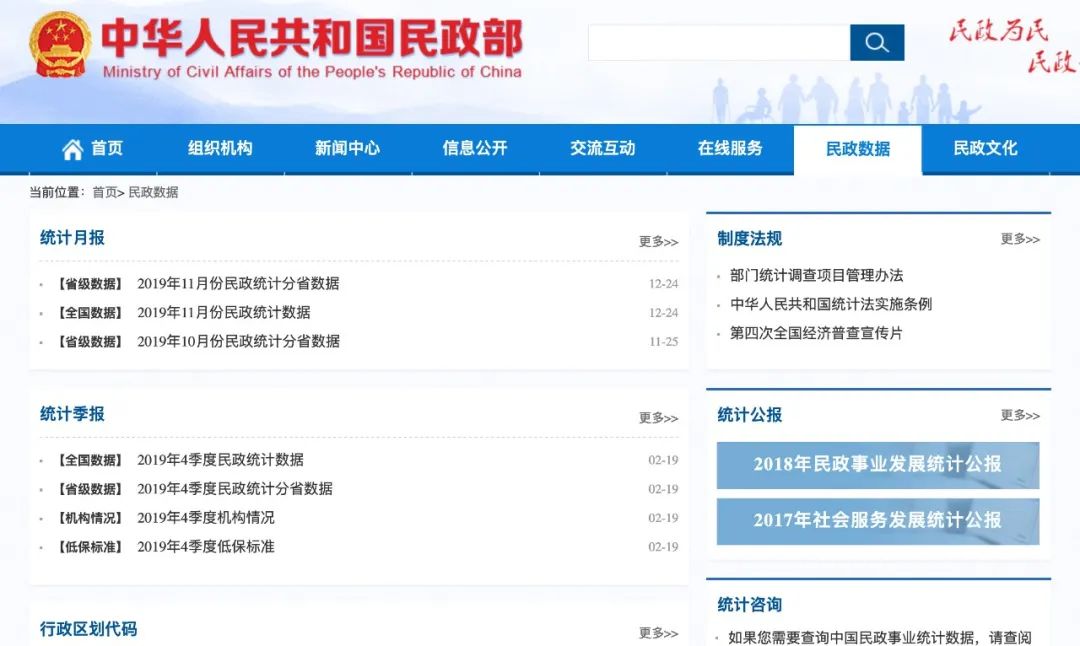Open 2019年10月份民政统计分省数据
Viewport: 1080px width, 646px height.
[238, 342]
